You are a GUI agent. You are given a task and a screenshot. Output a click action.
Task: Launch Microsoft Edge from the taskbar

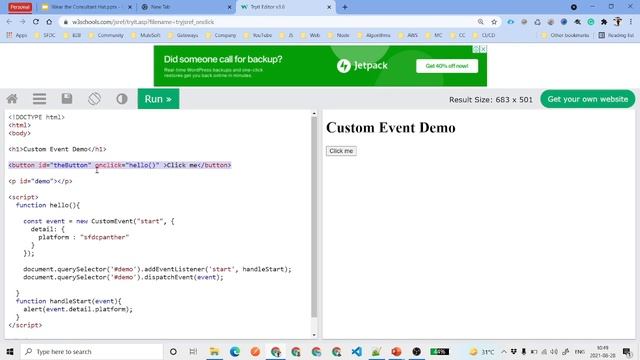tap(235, 351)
